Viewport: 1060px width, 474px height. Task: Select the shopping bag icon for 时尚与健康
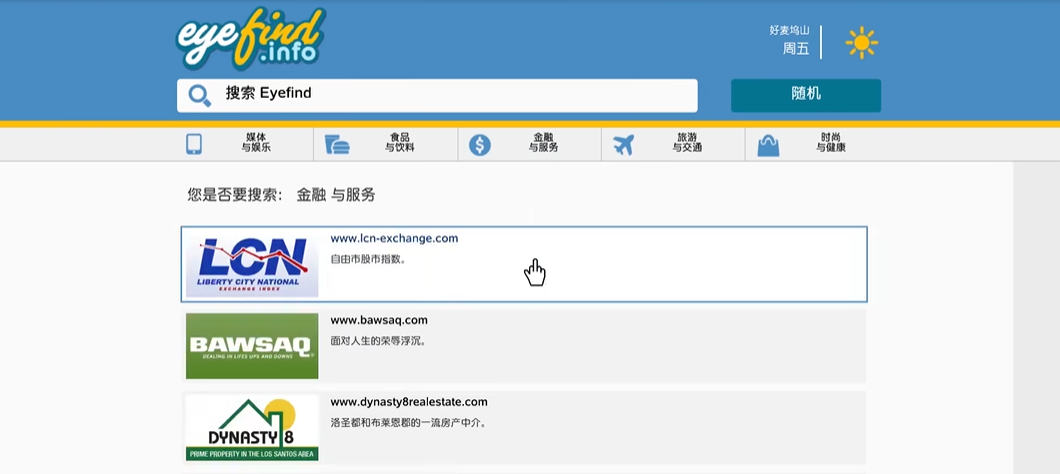(x=767, y=144)
